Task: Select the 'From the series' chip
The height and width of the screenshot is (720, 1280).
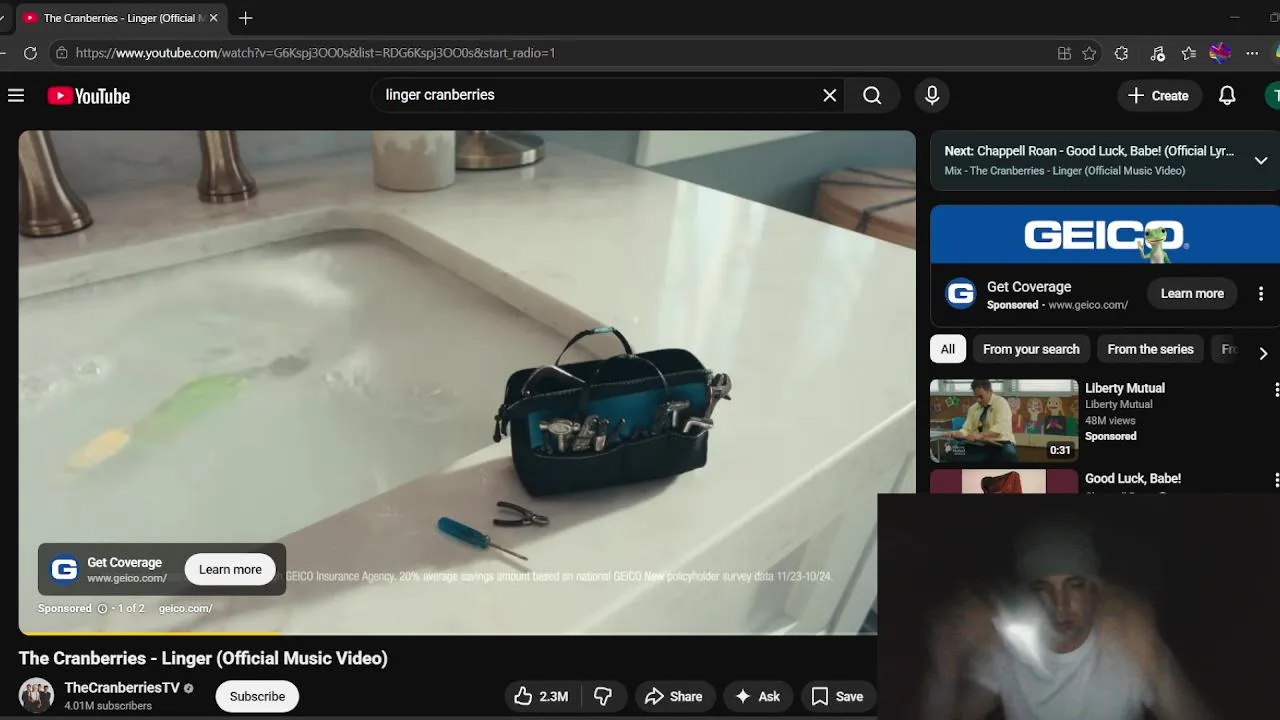Action: pos(1150,349)
